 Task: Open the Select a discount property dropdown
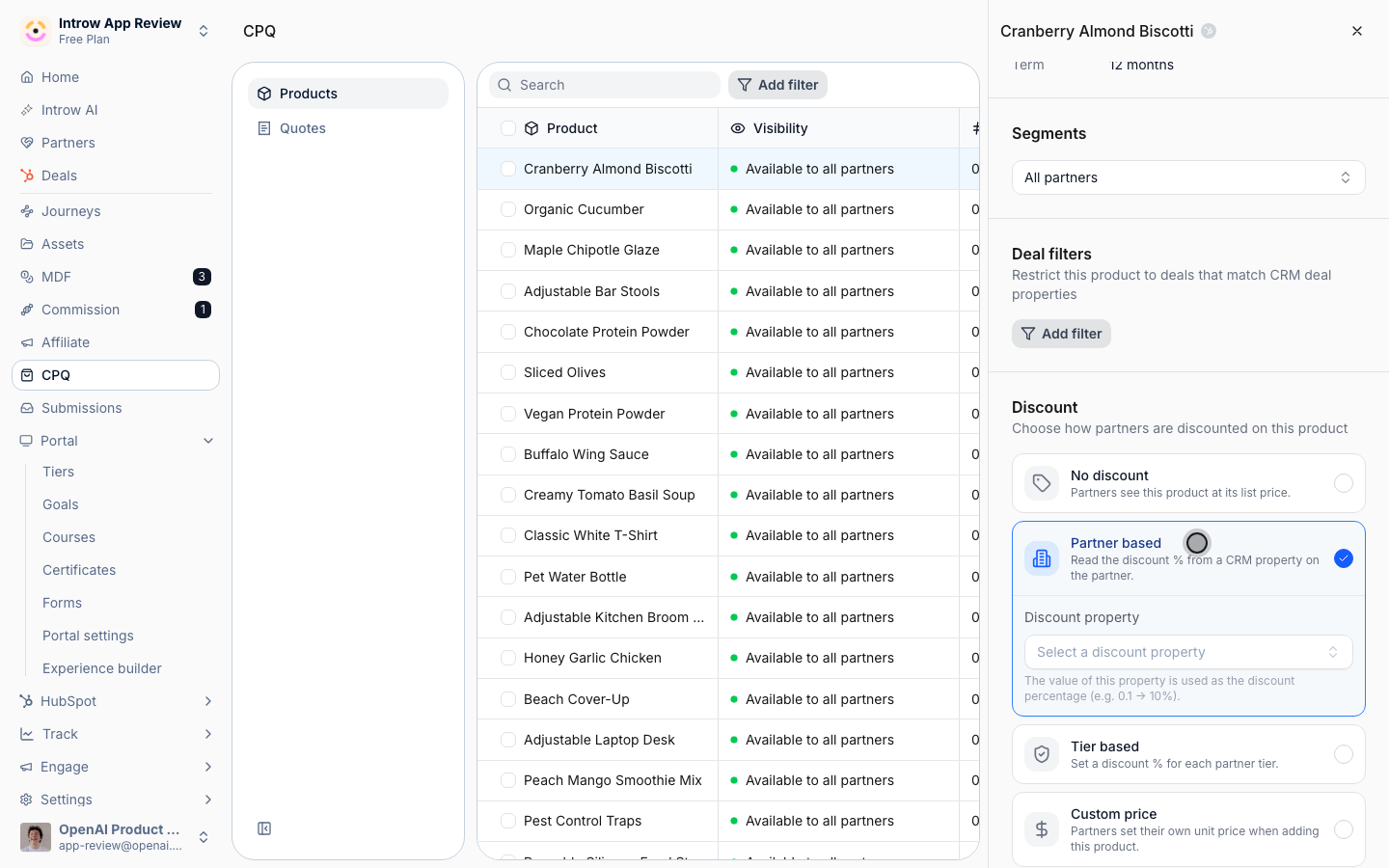1188,652
